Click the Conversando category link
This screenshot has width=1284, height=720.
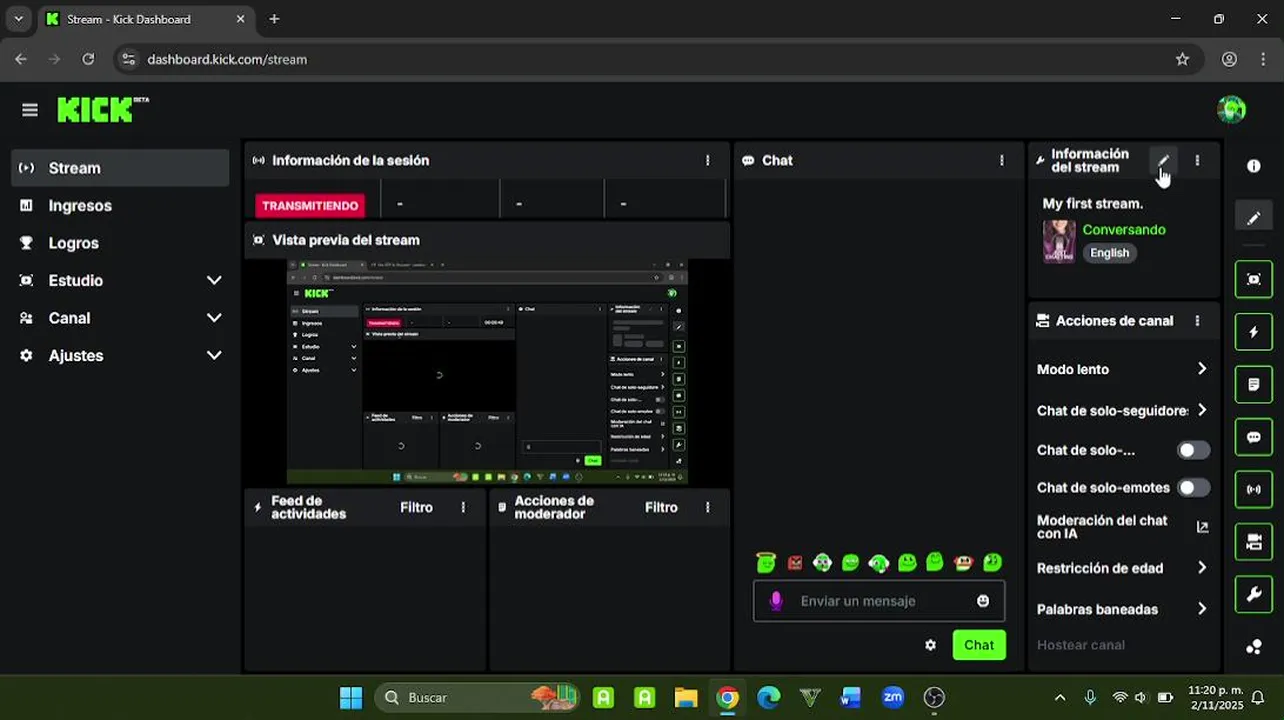click(1124, 230)
